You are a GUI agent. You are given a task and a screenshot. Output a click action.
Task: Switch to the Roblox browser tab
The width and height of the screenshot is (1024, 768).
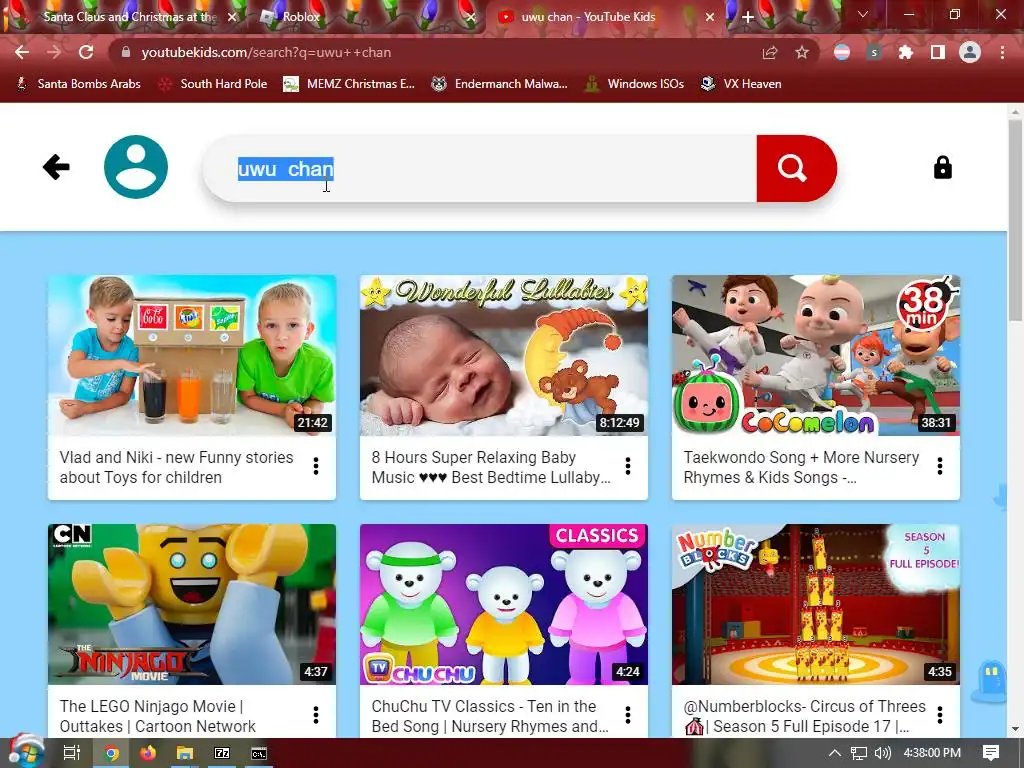point(366,17)
